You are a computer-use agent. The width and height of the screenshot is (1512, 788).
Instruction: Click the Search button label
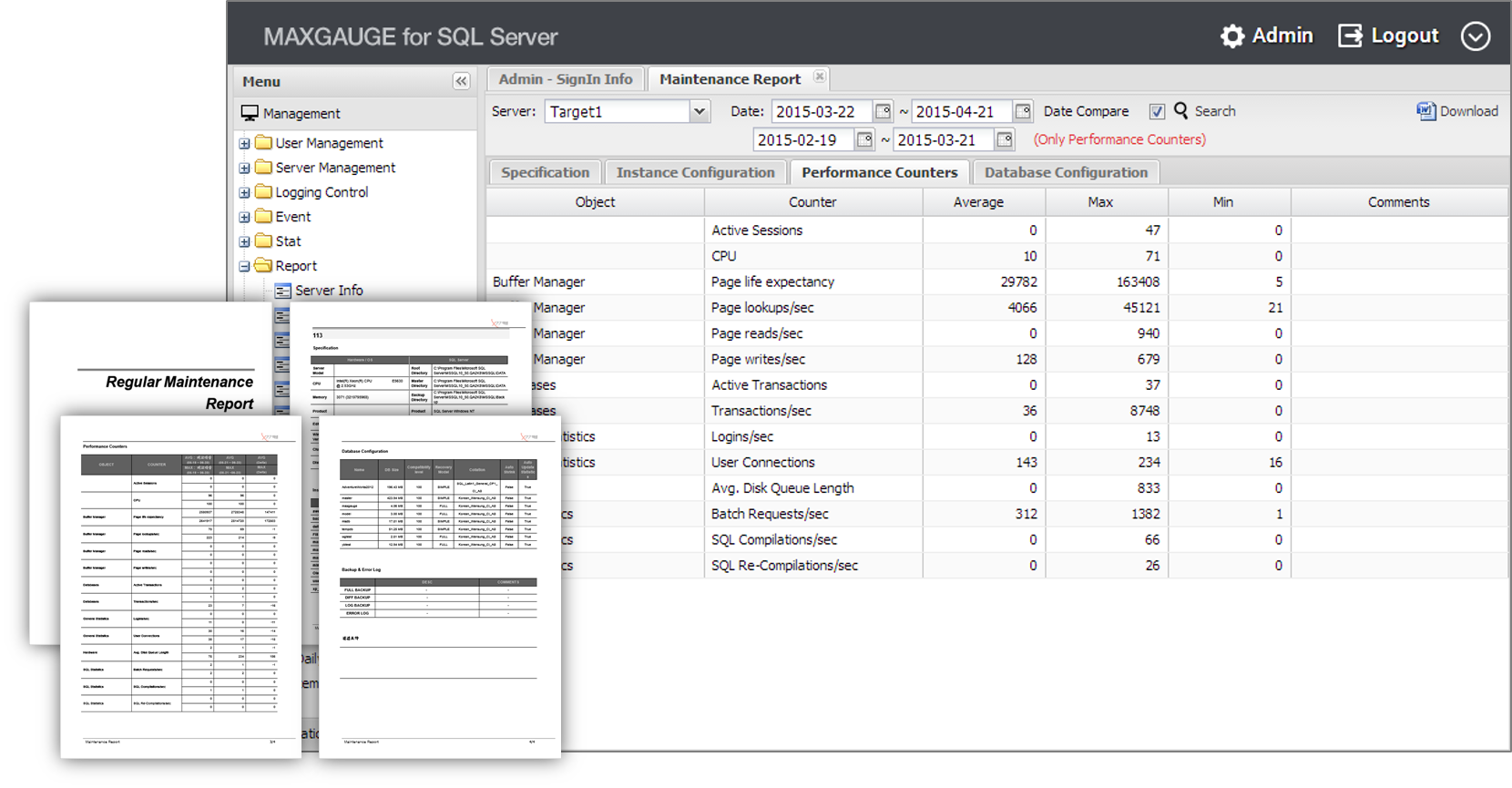[x=1215, y=111]
